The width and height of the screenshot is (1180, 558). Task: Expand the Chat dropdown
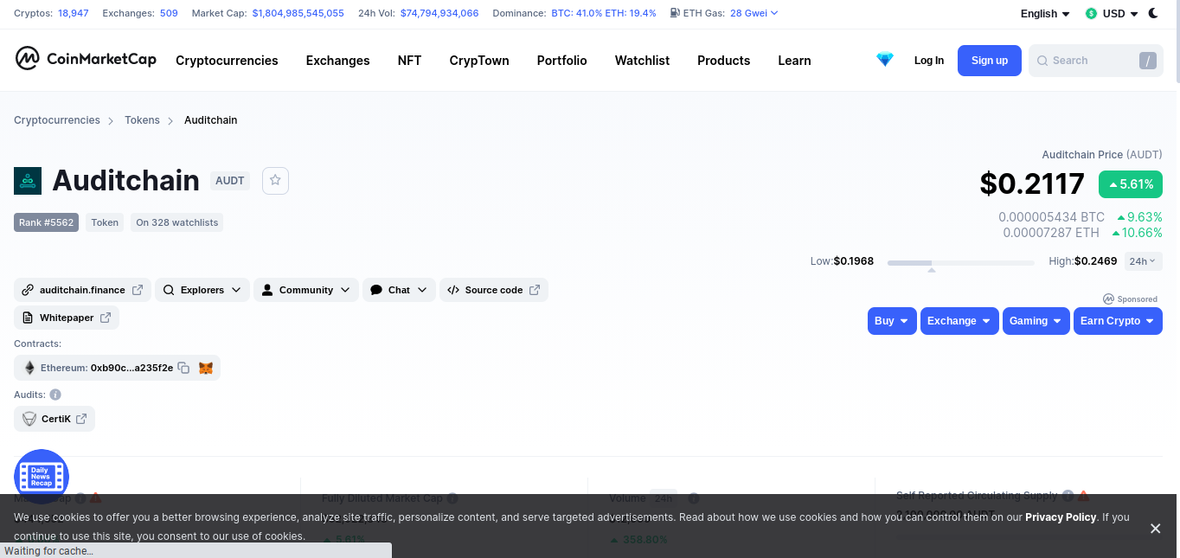[x=399, y=290]
